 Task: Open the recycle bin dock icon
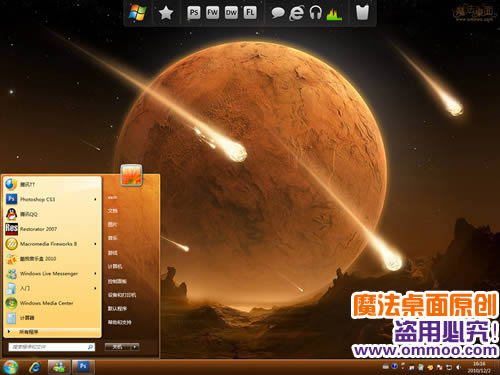coord(362,13)
